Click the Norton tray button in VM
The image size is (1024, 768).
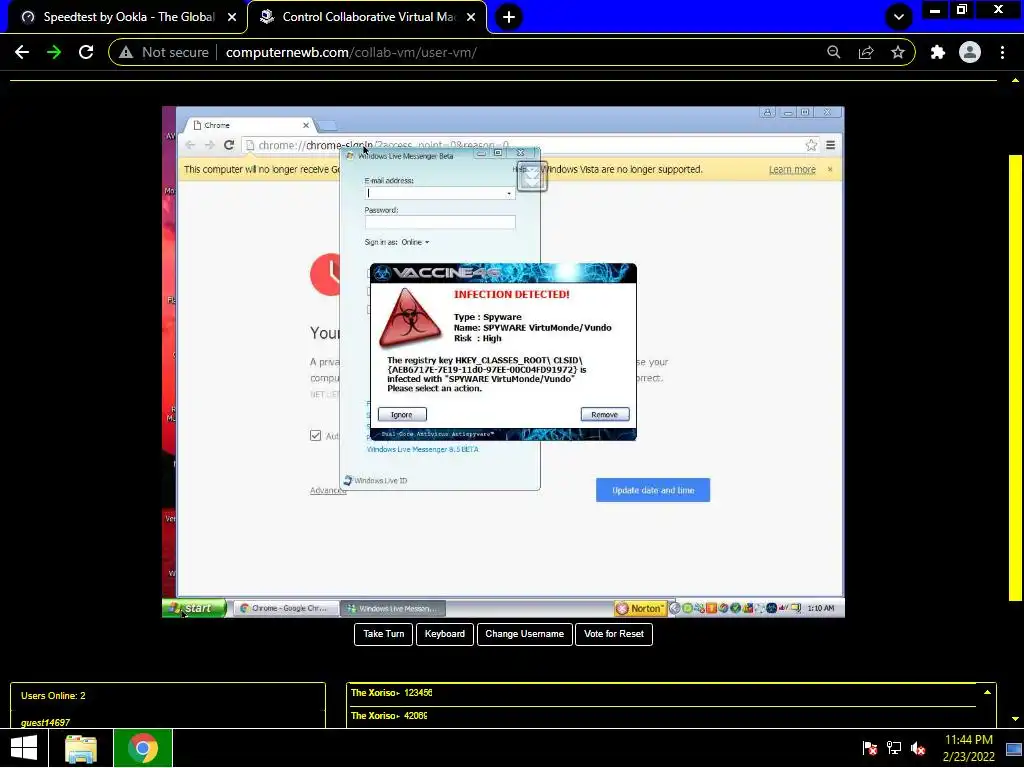click(640, 609)
